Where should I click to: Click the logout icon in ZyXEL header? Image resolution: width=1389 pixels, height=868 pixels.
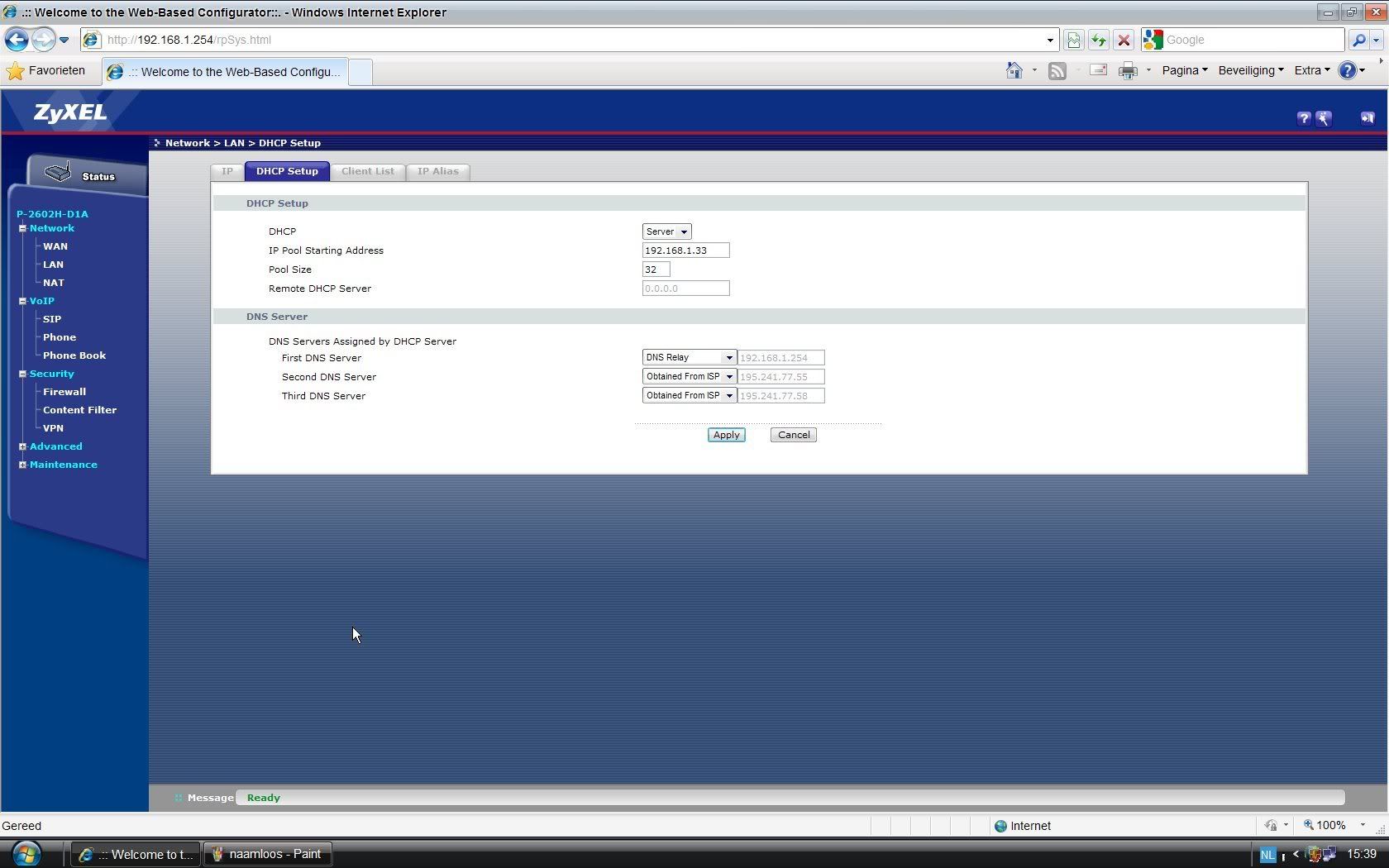[1367, 118]
